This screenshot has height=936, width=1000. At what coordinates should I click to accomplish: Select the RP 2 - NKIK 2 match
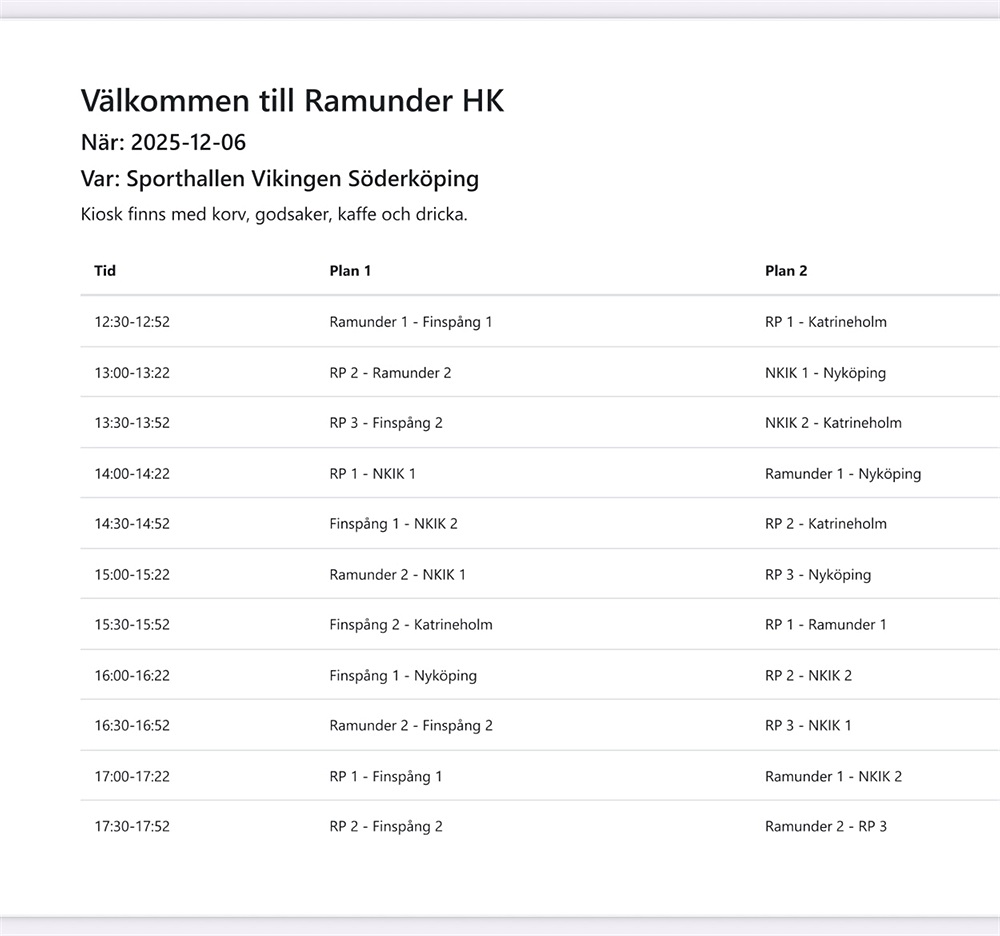click(808, 676)
